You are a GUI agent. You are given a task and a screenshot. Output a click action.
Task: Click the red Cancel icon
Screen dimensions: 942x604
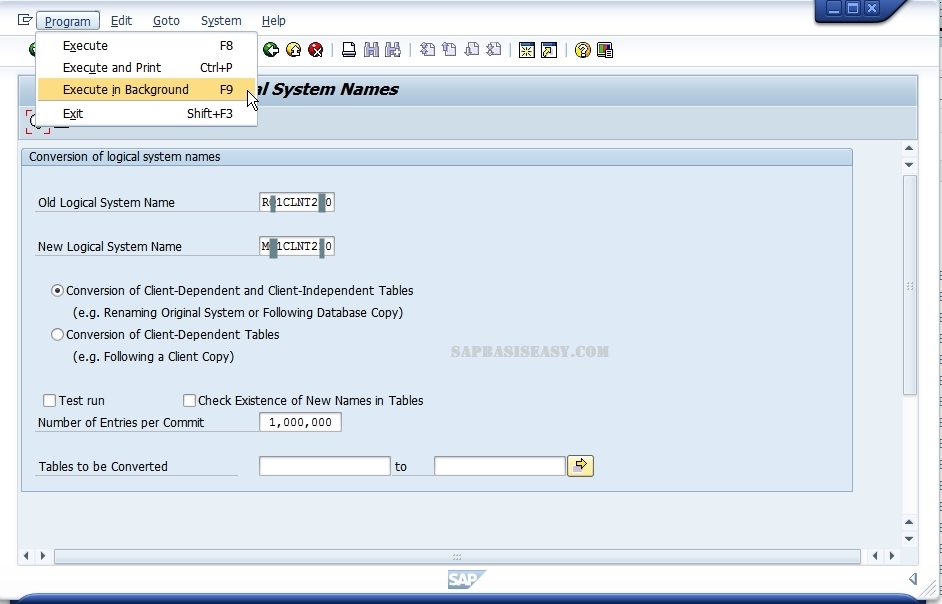[316, 50]
